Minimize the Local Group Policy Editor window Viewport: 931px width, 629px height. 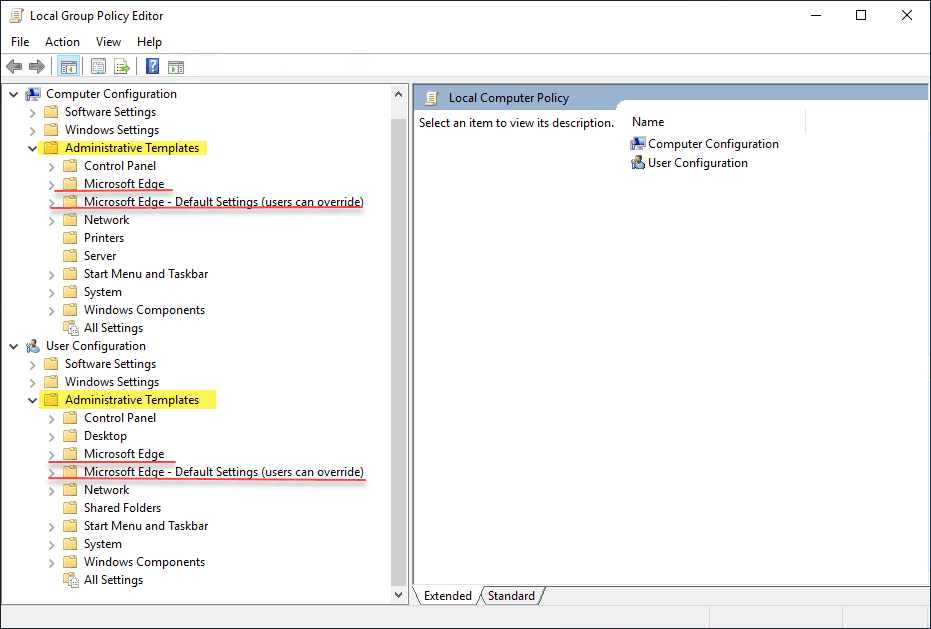pos(816,15)
